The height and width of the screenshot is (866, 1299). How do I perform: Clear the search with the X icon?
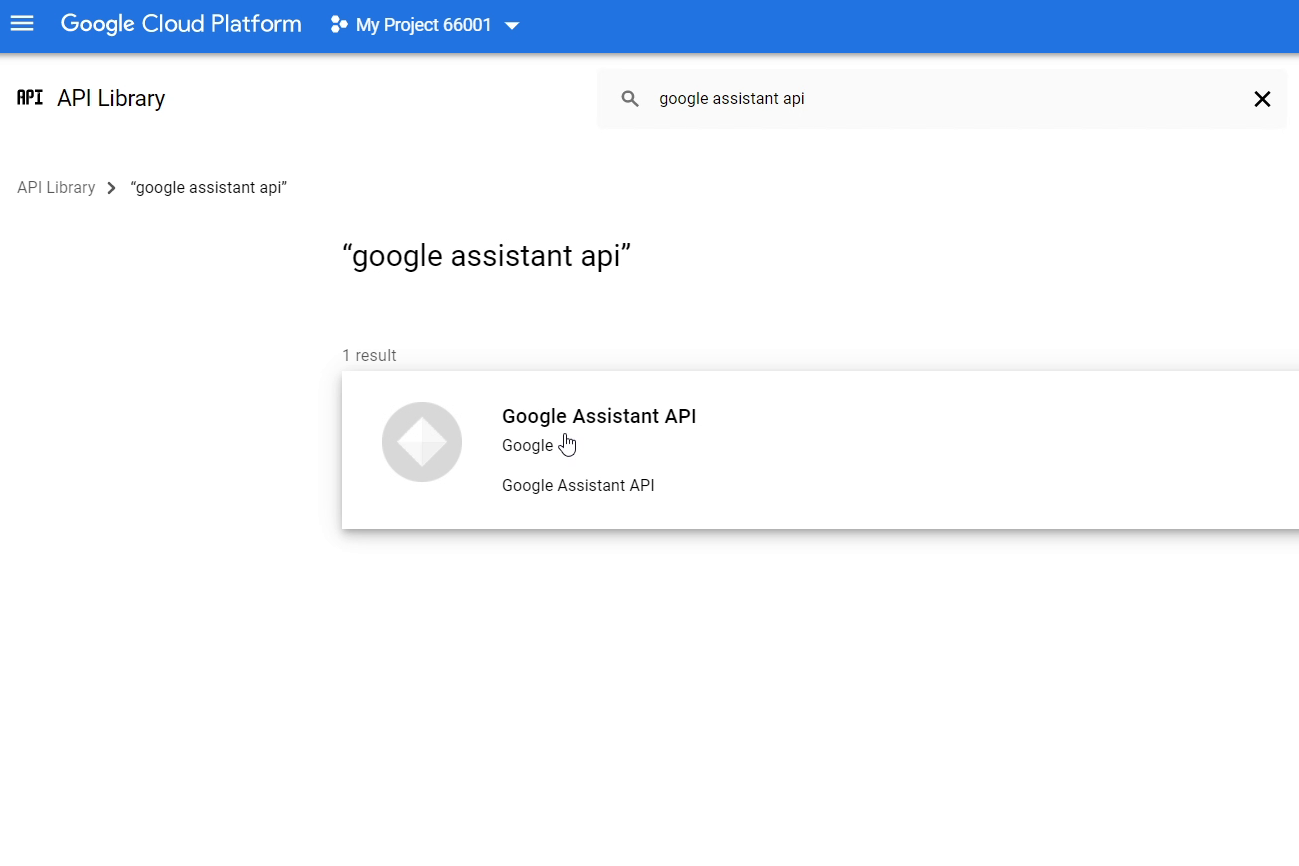pos(1262,99)
